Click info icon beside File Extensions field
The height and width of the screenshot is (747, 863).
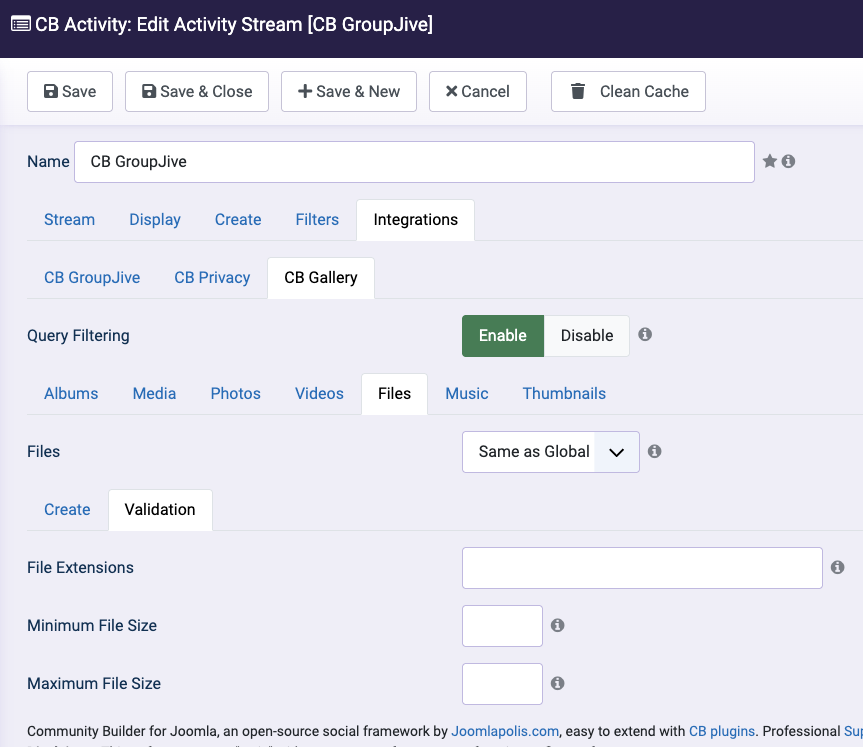coord(838,567)
